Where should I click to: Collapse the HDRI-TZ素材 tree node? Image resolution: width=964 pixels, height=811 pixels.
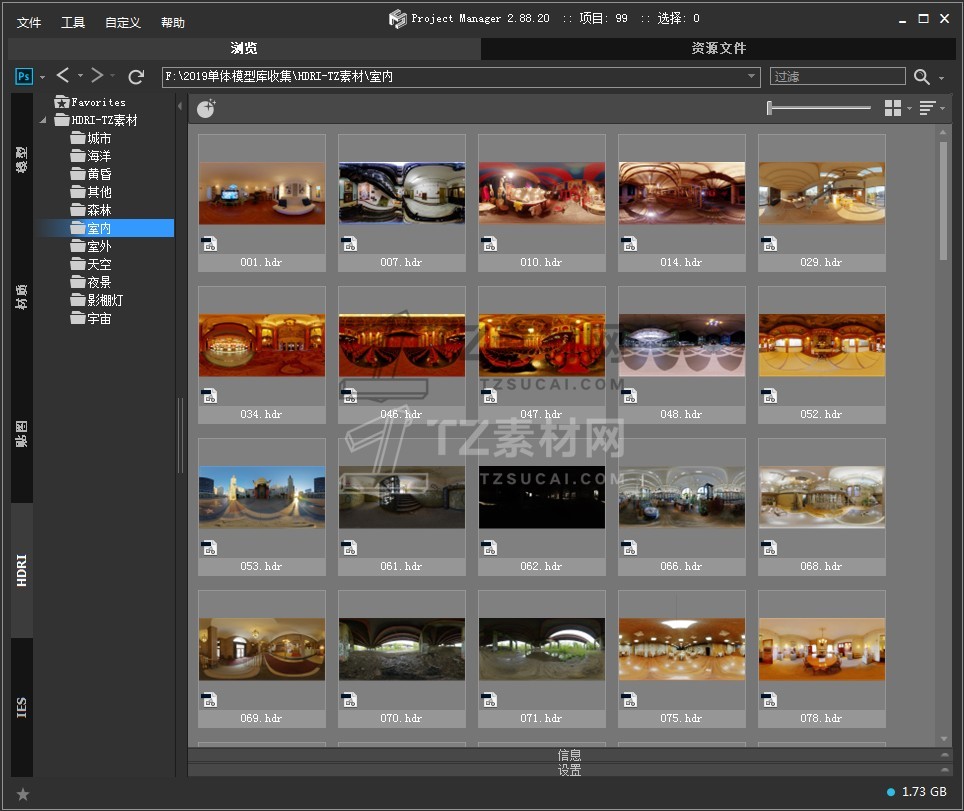42,120
